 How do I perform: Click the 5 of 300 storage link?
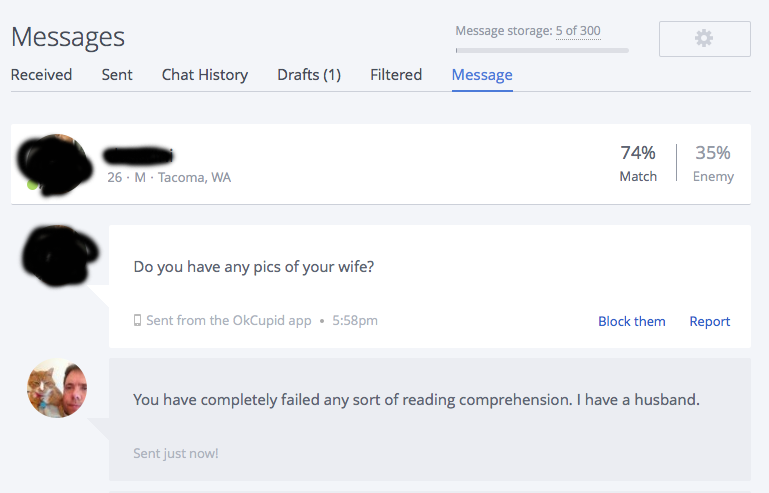[x=578, y=31]
